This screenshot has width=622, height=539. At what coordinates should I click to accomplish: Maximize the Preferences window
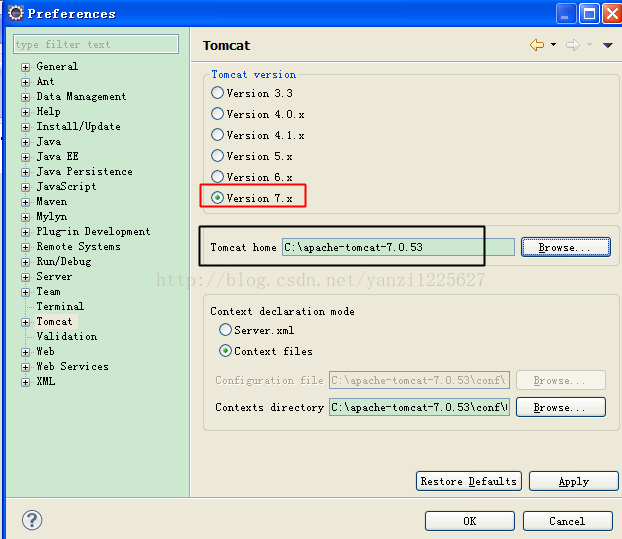589,14
